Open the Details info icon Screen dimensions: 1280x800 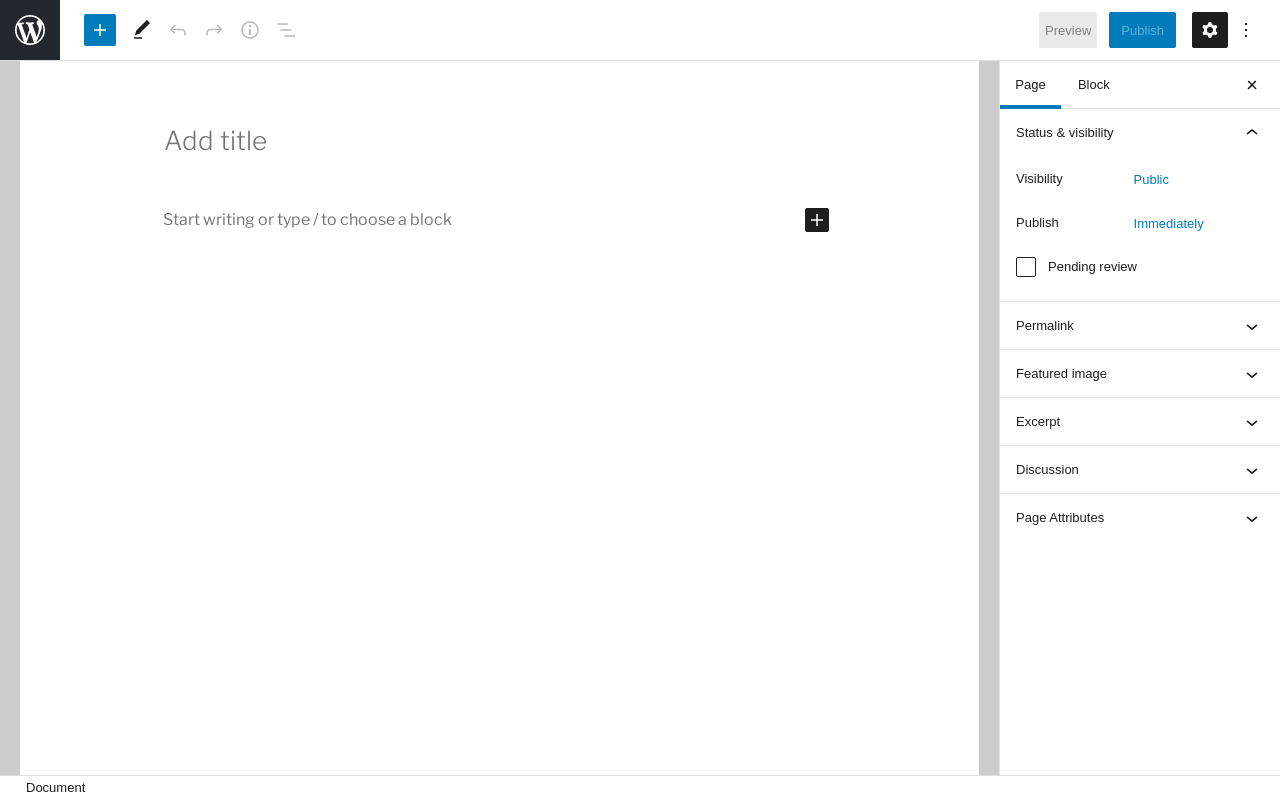[x=250, y=30]
